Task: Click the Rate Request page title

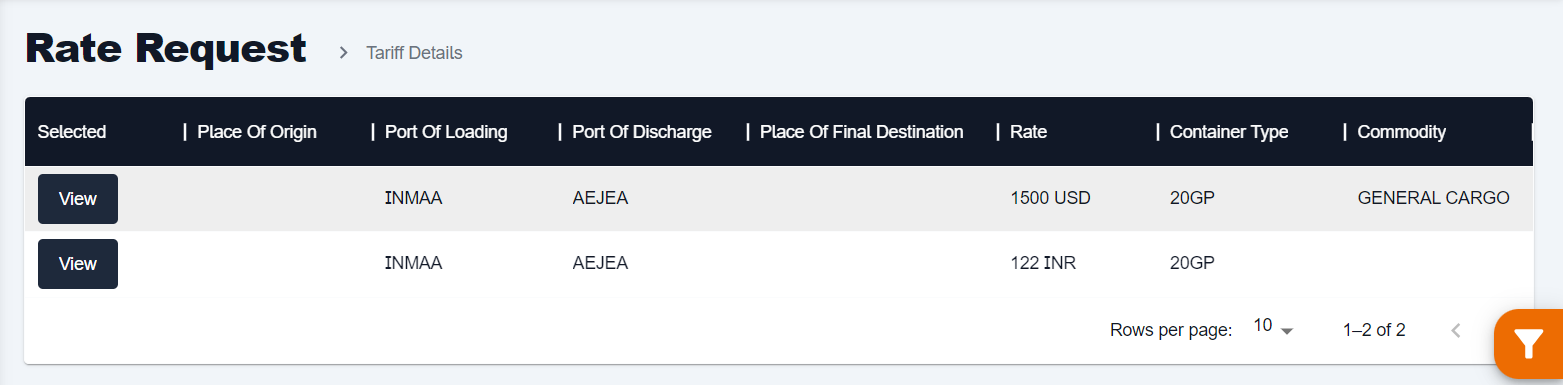Action: click(166, 48)
